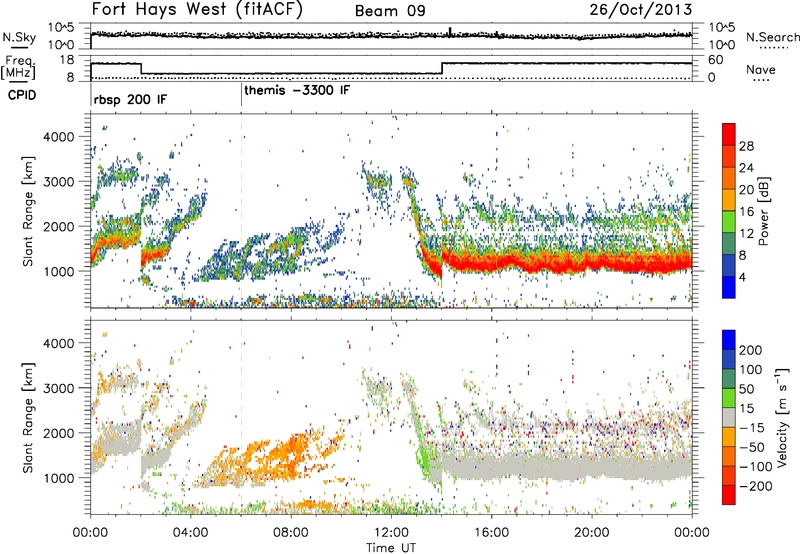
Task: Click the '200' Velocity colorbar tick label
Action: click(x=751, y=350)
